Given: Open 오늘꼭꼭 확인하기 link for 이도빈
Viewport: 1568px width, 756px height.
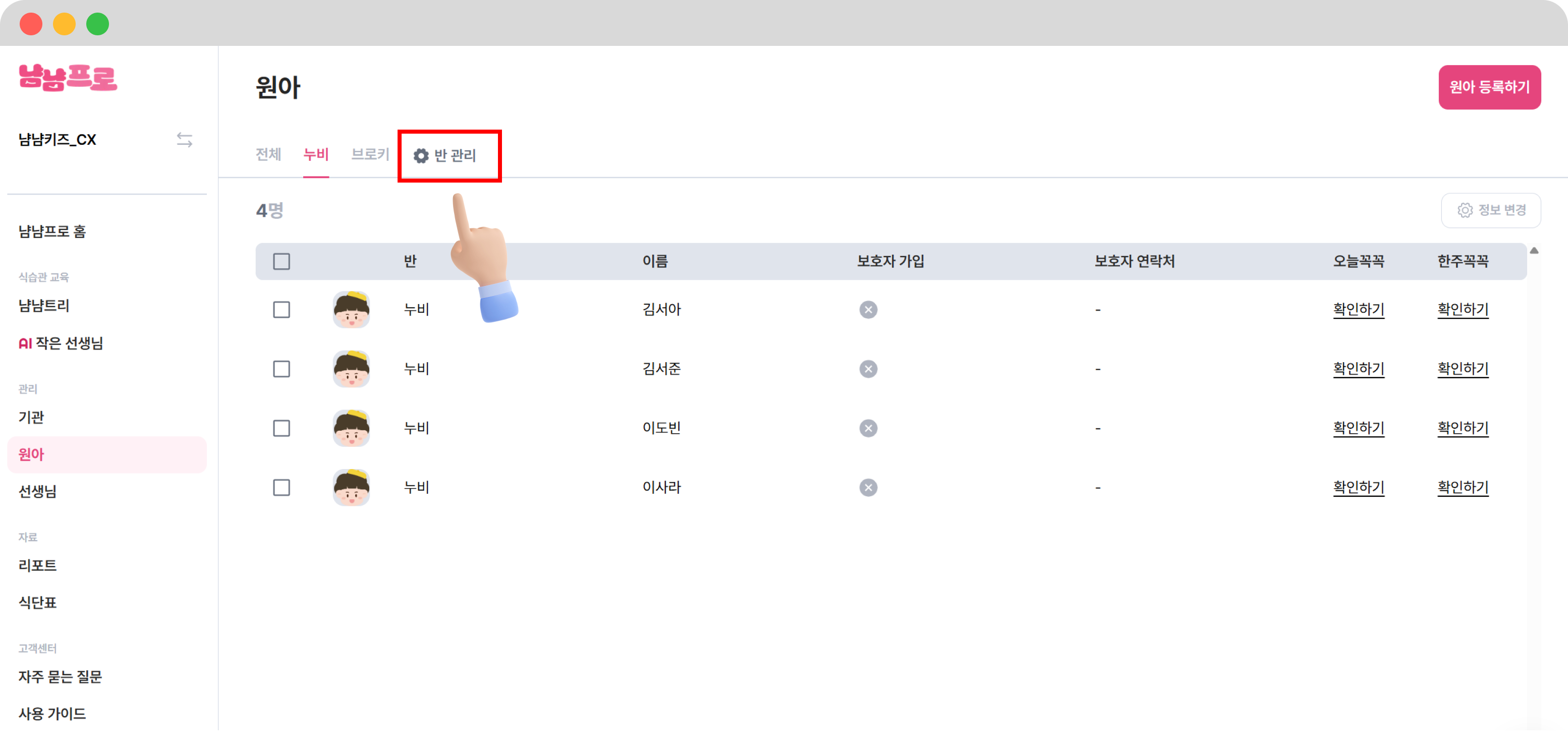Looking at the screenshot, I should point(1358,428).
